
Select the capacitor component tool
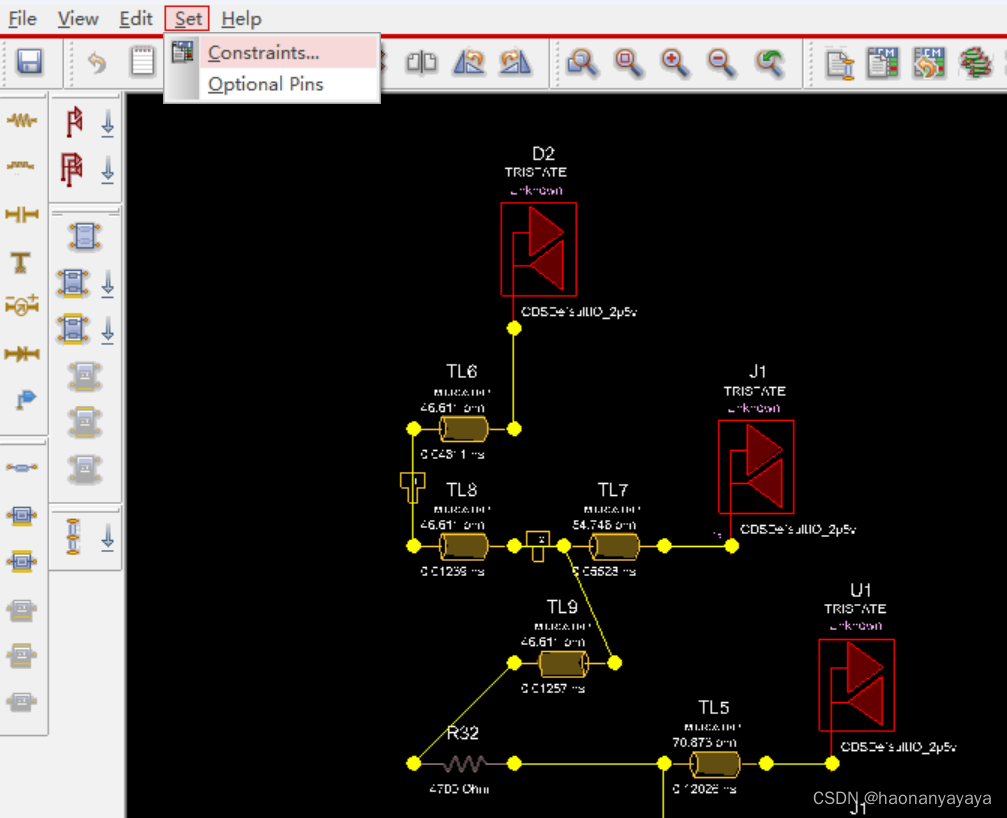22,214
